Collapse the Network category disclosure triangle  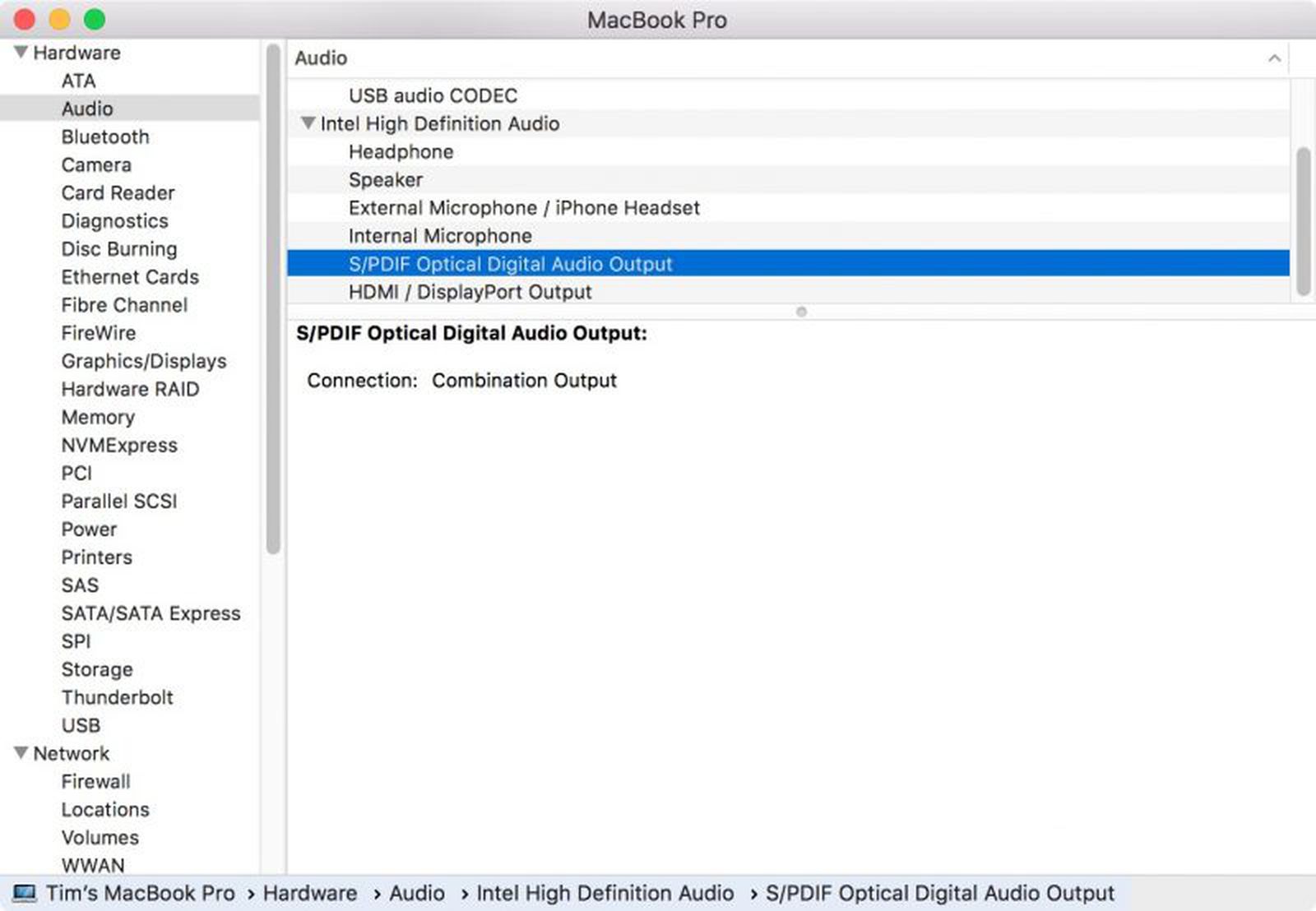20,752
